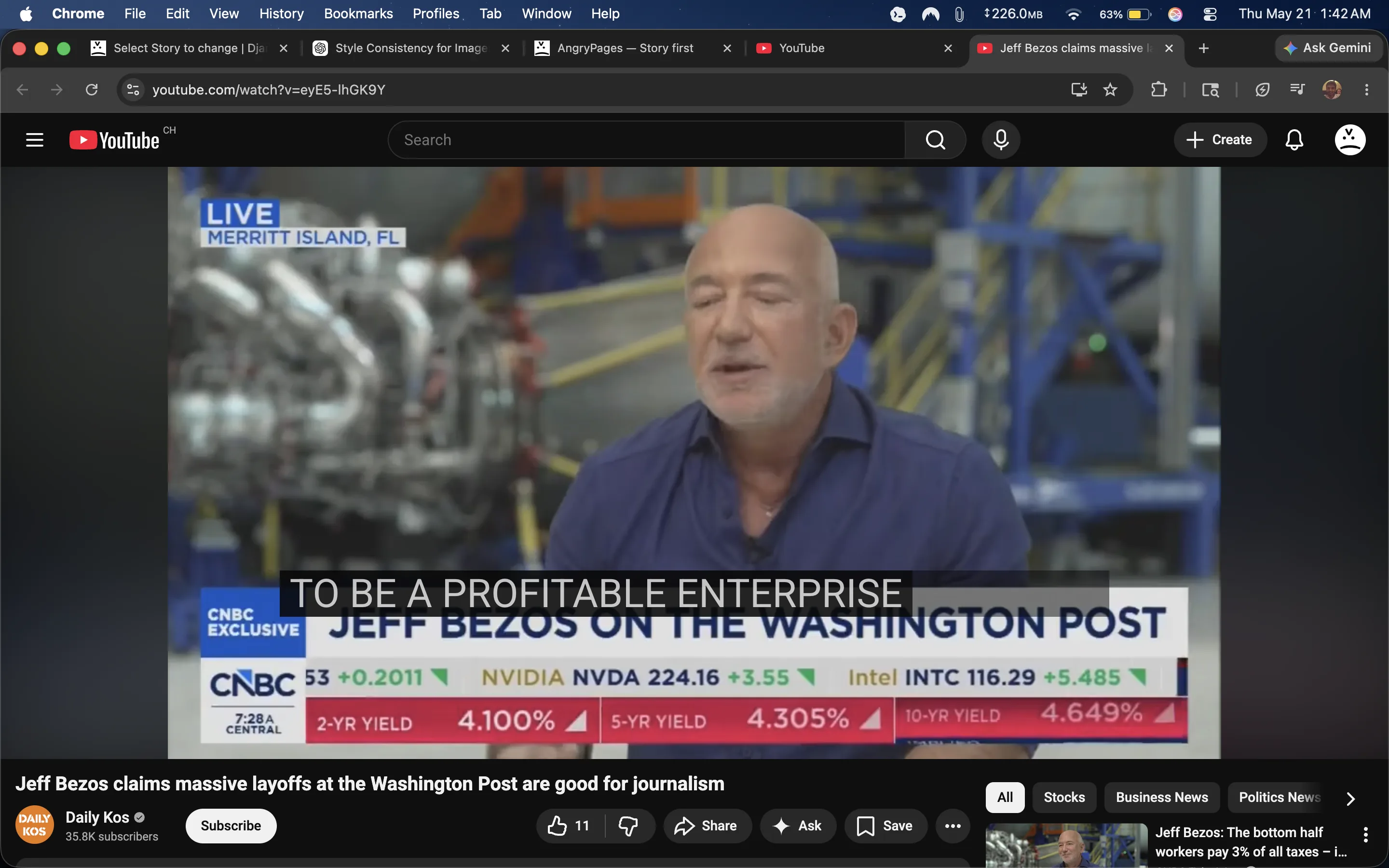
Task: Close the YouTube tab
Action: point(948,48)
